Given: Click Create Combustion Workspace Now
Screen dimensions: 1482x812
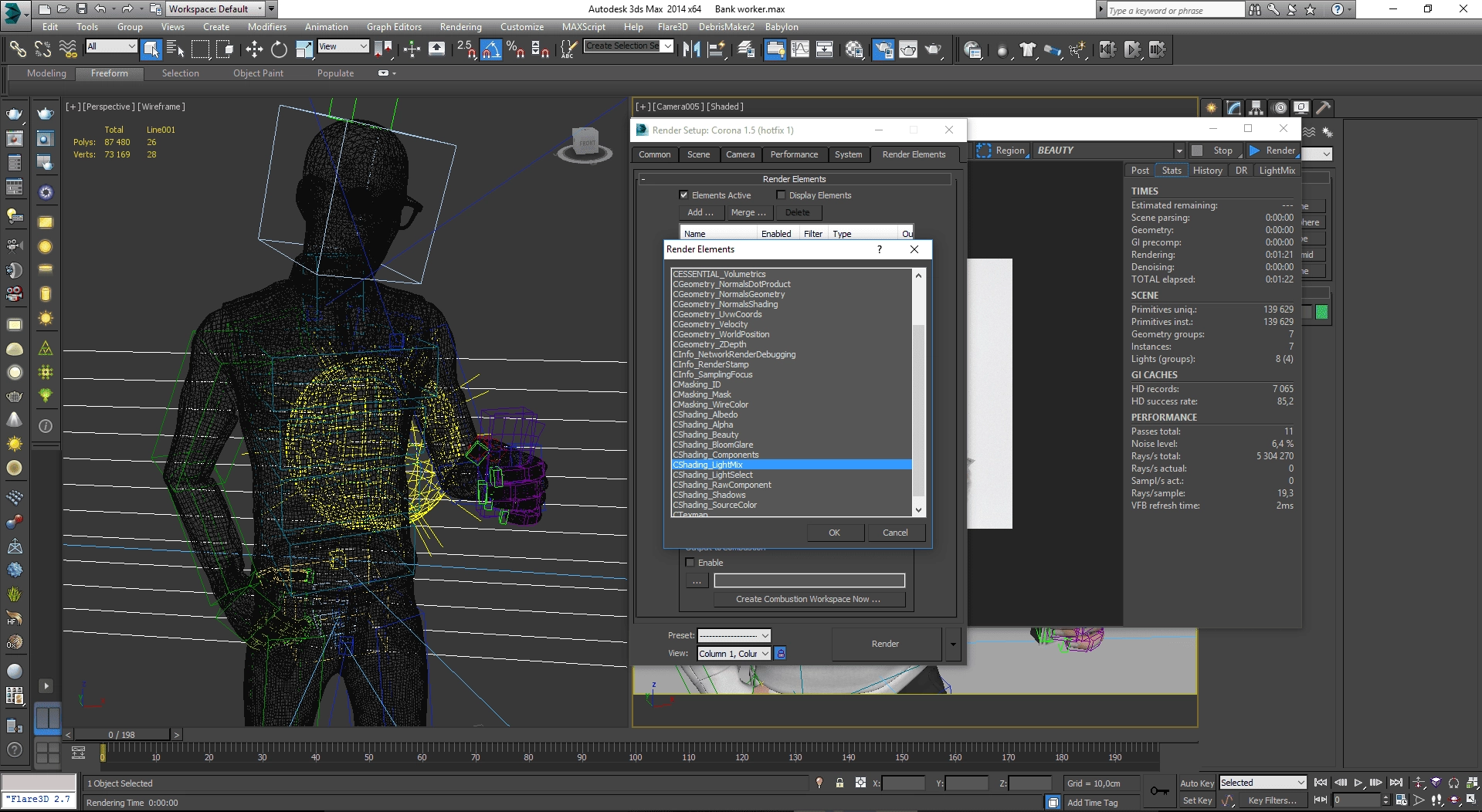Looking at the screenshot, I should [808, 599].
